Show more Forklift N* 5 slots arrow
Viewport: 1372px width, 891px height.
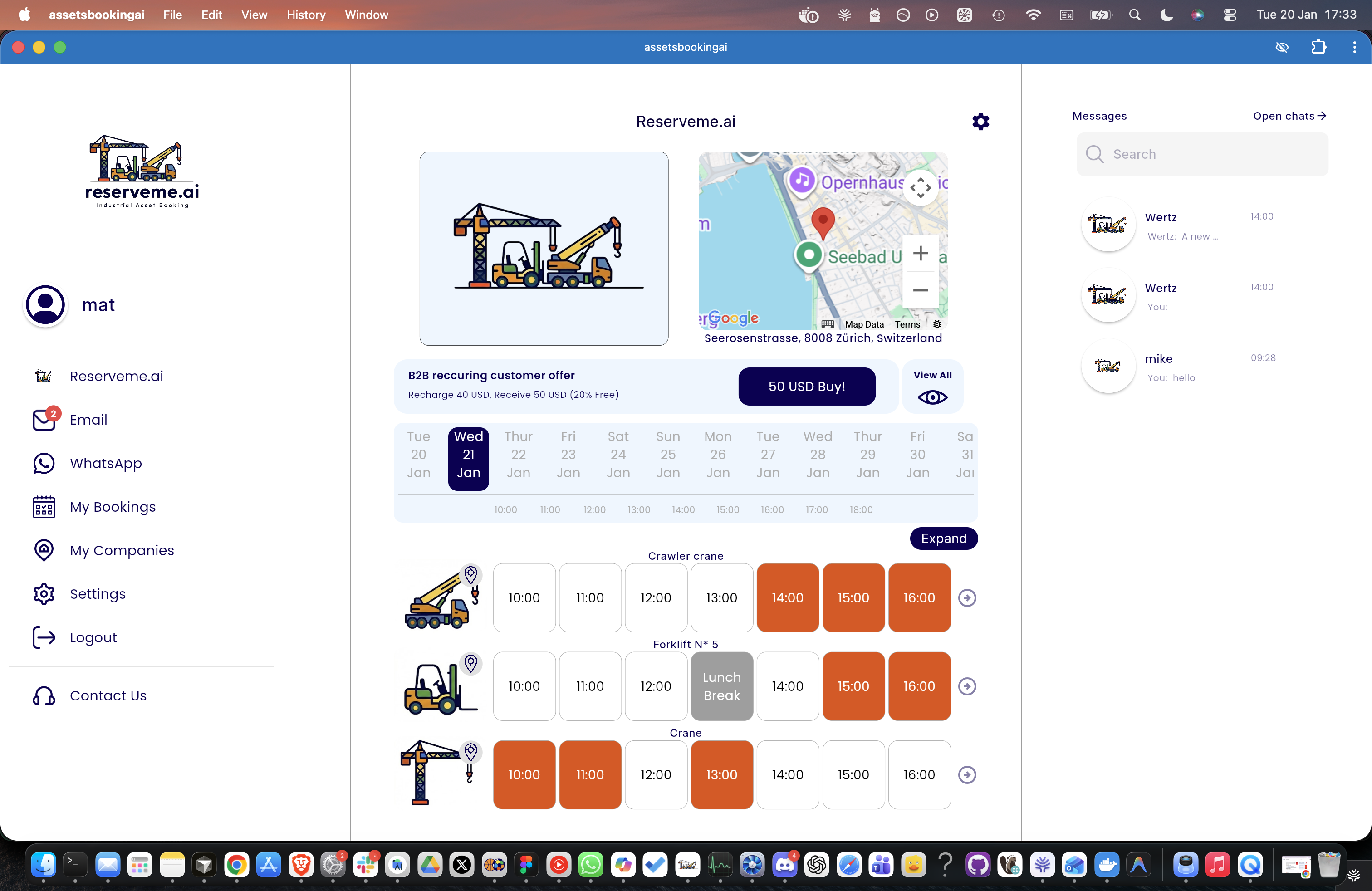[x=967, y=686]
